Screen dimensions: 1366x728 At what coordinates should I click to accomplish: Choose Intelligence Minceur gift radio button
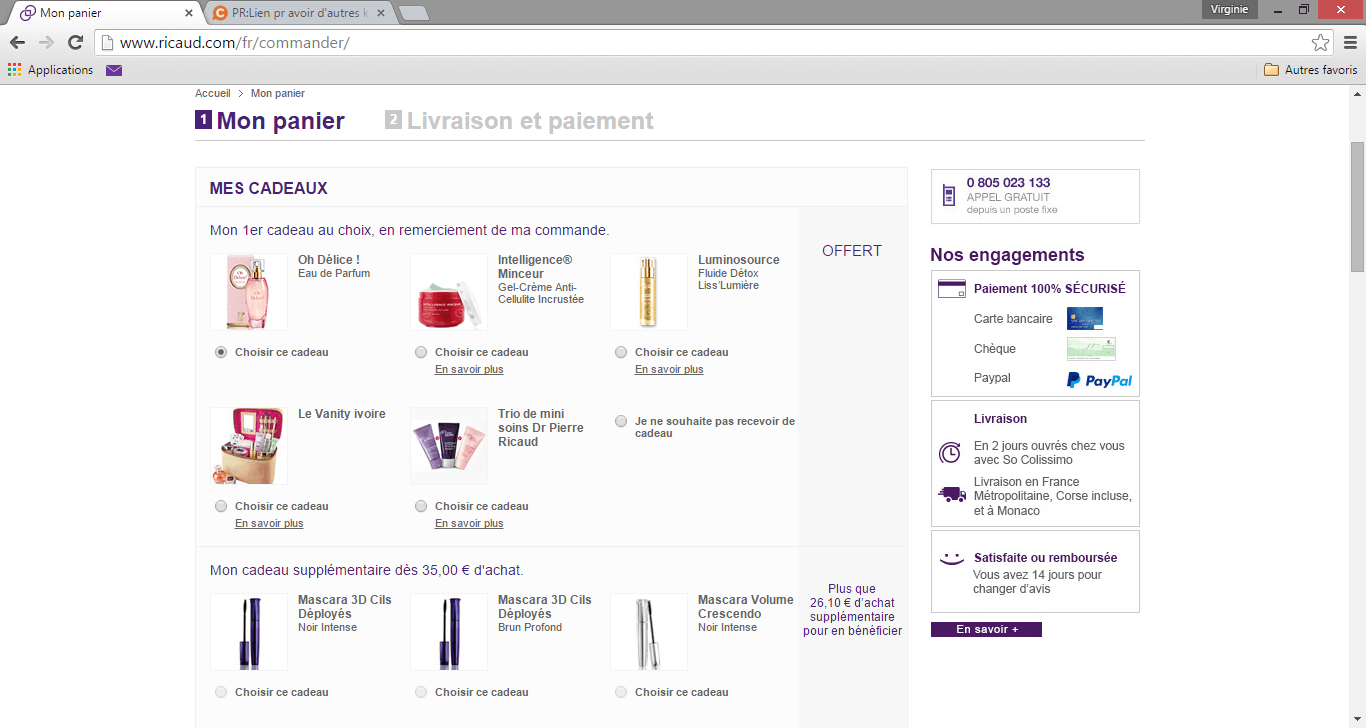coord(421,352)
